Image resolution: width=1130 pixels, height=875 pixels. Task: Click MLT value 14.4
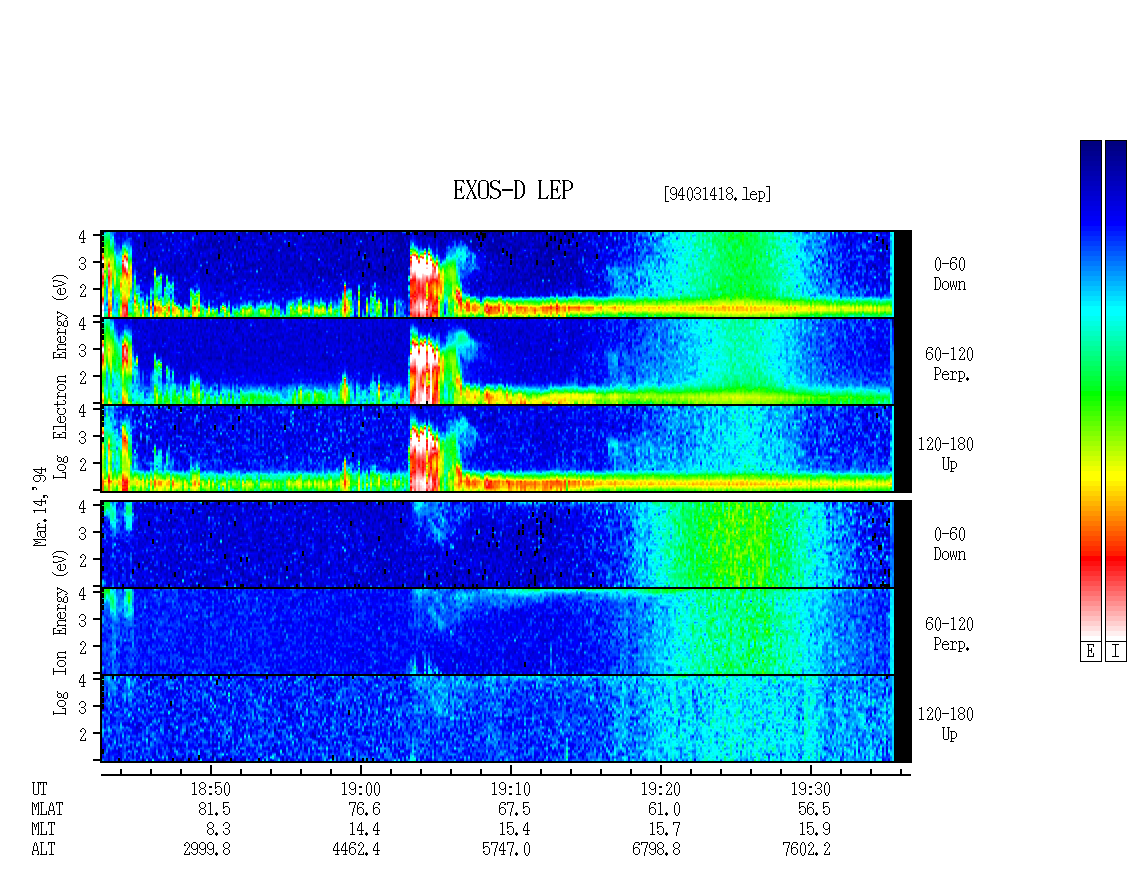coord(364,830)
